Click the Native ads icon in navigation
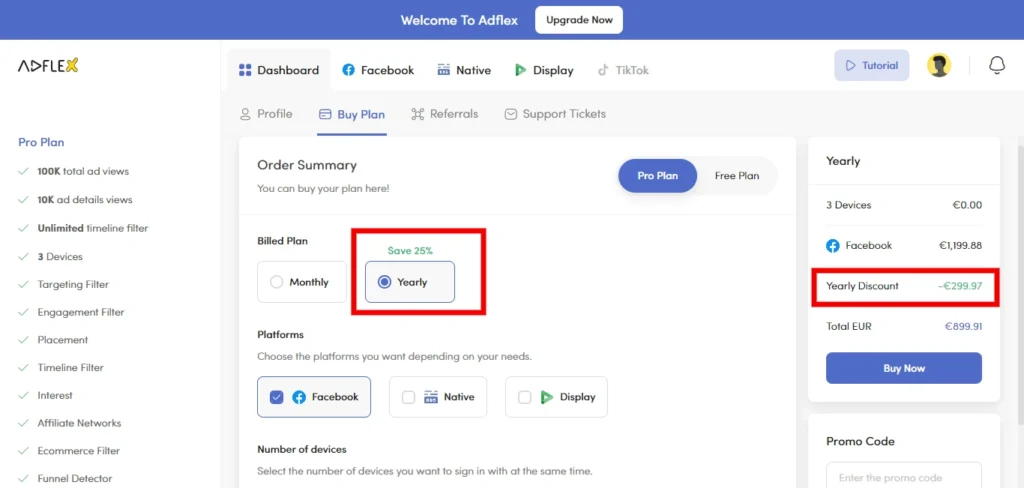This screenshot has width=1024, height=488. click(444, 70)
